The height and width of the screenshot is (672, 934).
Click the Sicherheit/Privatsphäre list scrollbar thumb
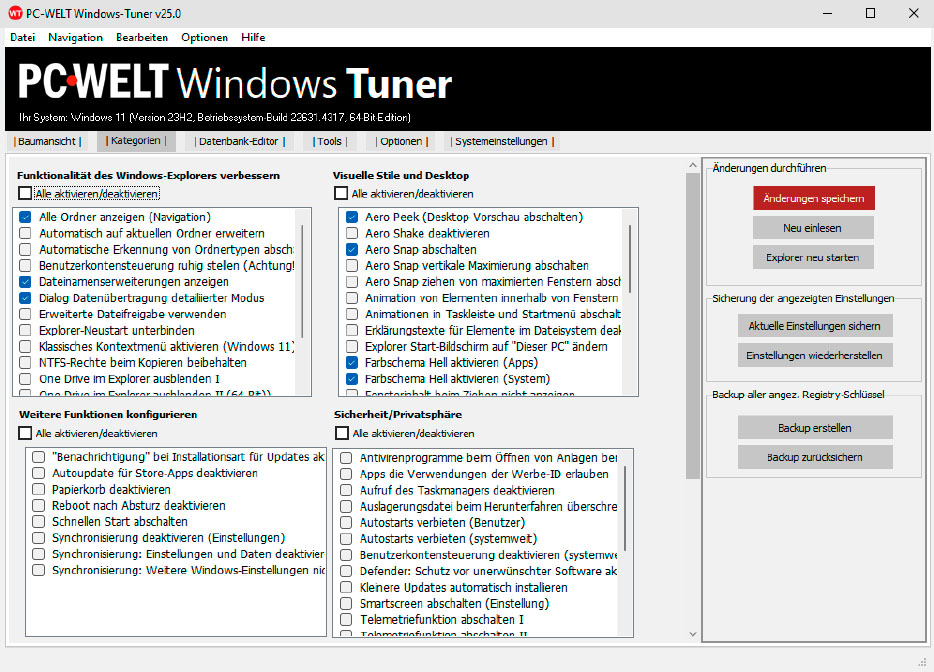pyautogui.click(x=625, y=509)
